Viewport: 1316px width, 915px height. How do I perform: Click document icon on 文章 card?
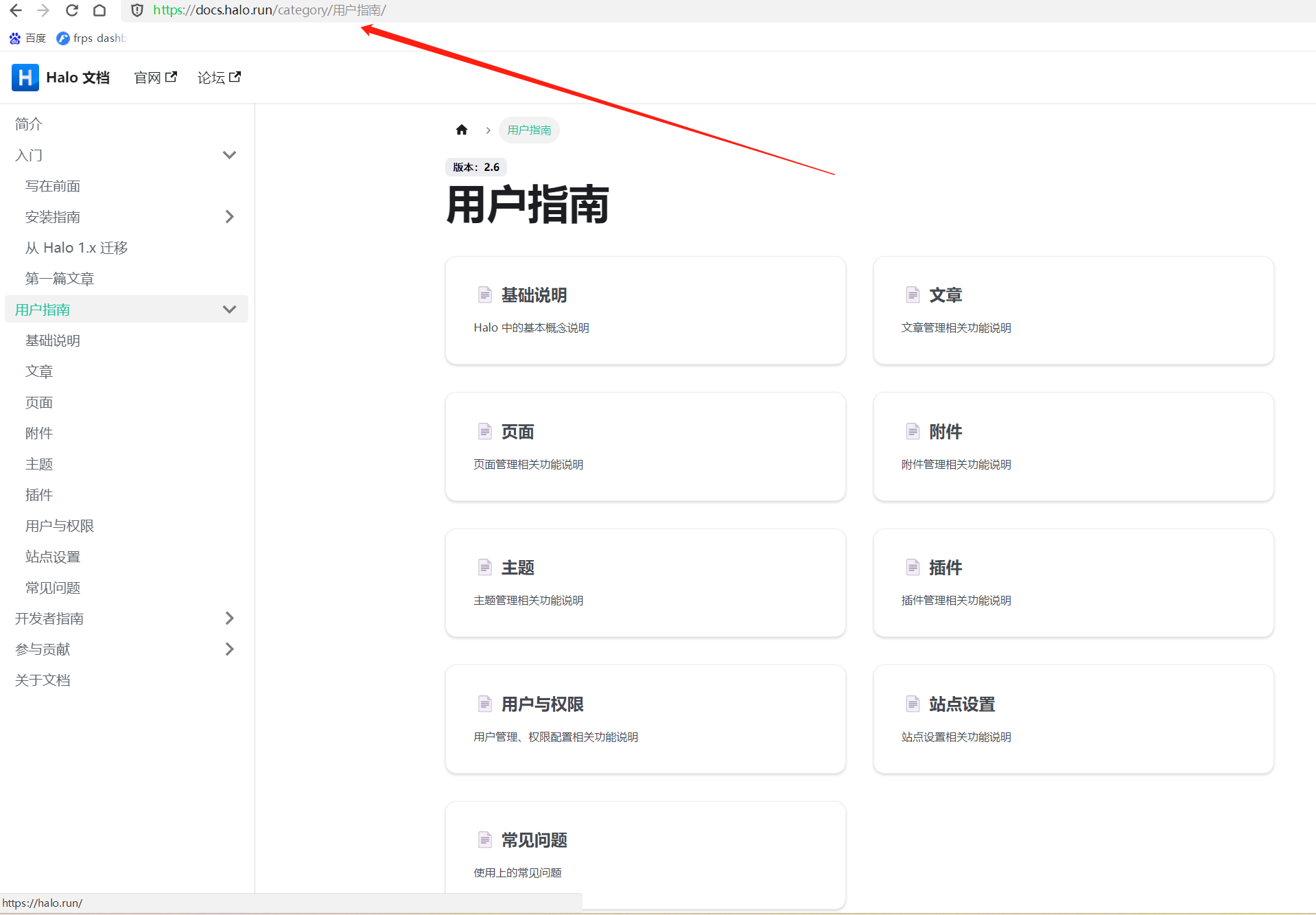[913, 295]
